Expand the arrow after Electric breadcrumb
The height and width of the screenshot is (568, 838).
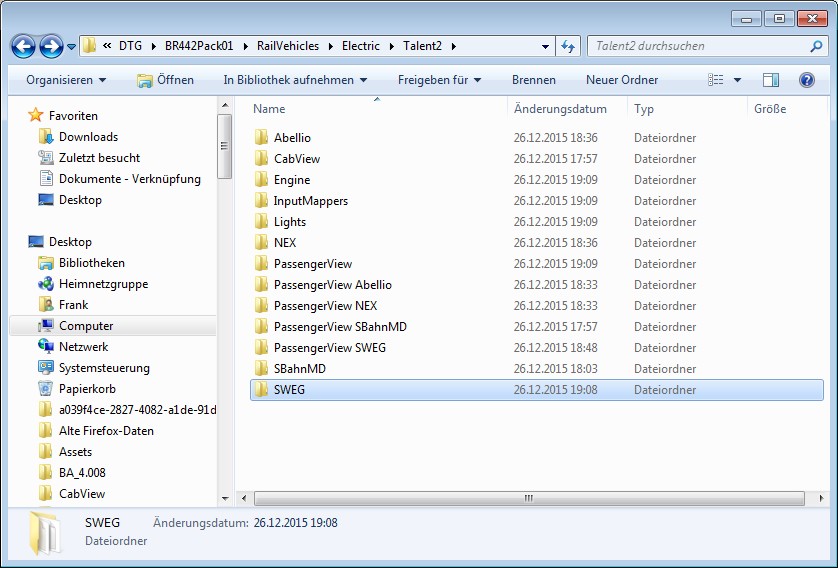click(392, 47)
